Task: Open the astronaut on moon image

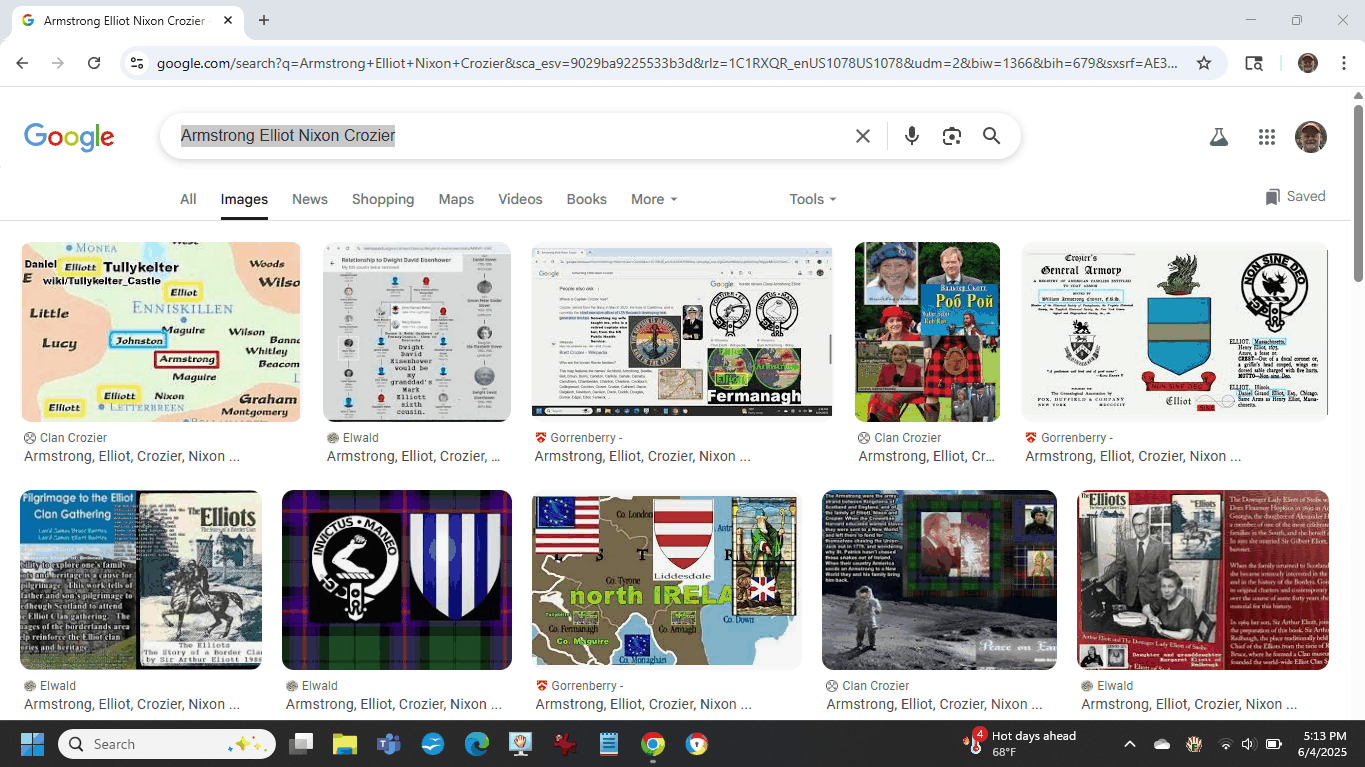Action: pos(939,580)
